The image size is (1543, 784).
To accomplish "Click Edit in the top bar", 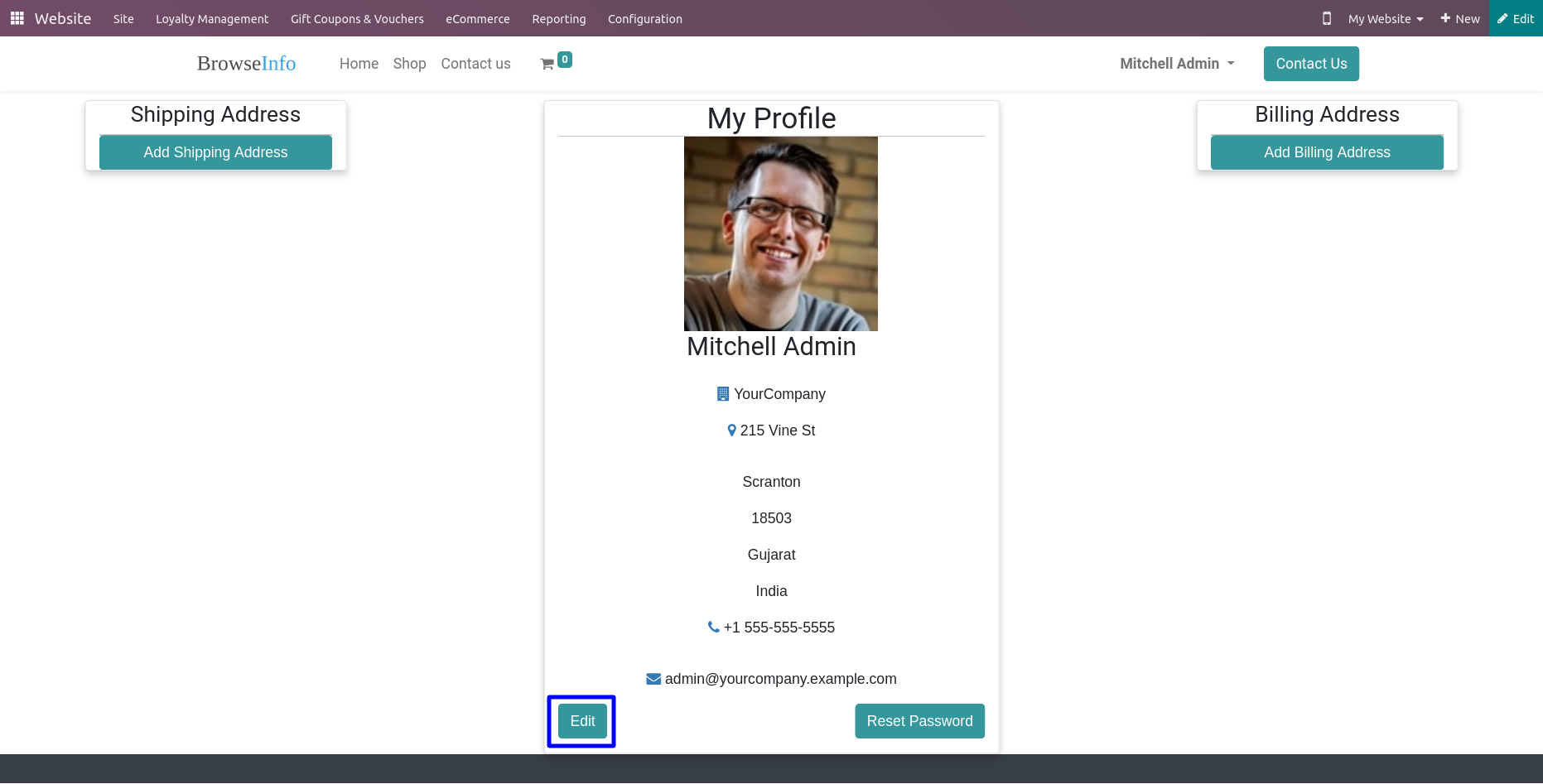I will (x=1516, y=18).
